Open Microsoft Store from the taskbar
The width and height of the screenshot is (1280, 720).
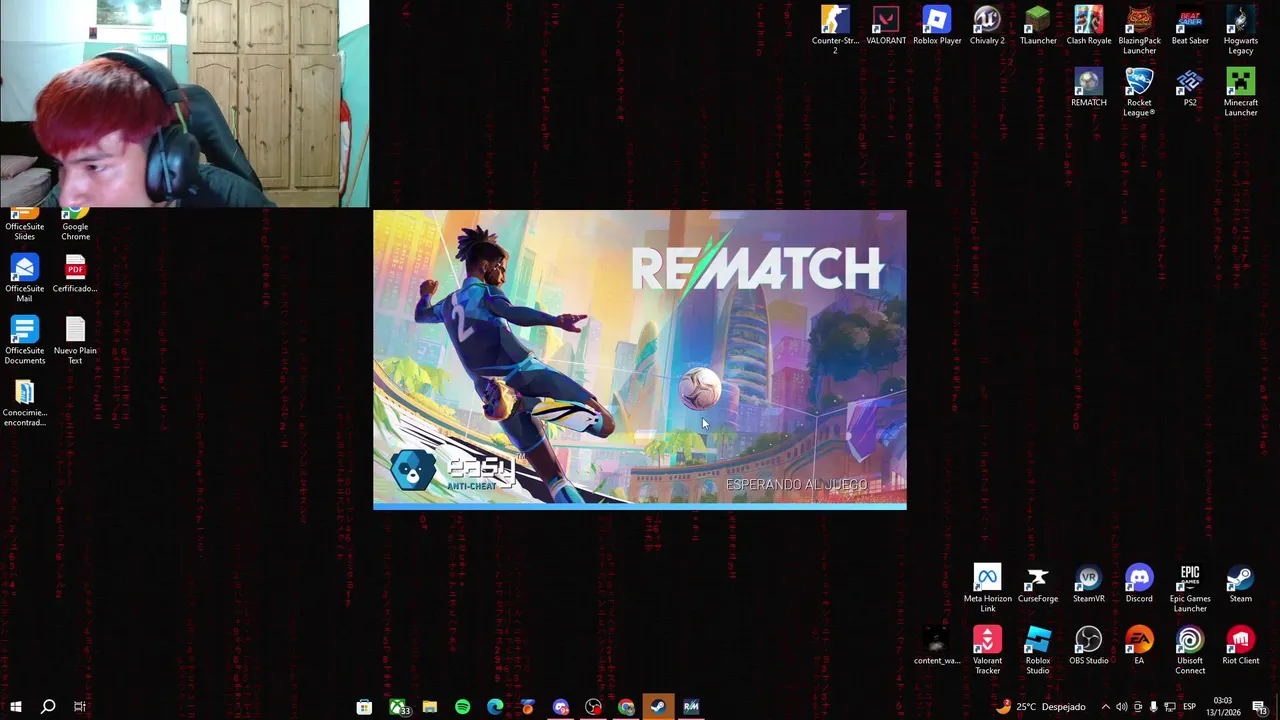pos(364,707)
